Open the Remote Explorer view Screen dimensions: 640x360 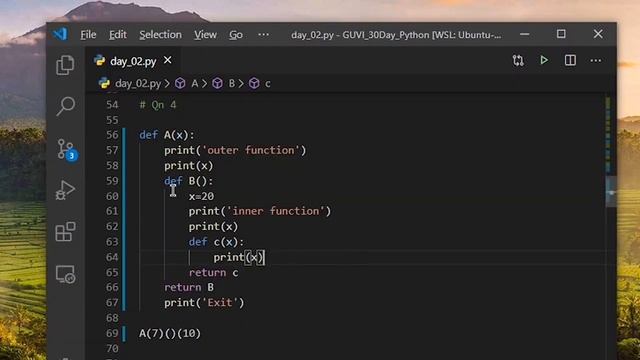point(65,274)
